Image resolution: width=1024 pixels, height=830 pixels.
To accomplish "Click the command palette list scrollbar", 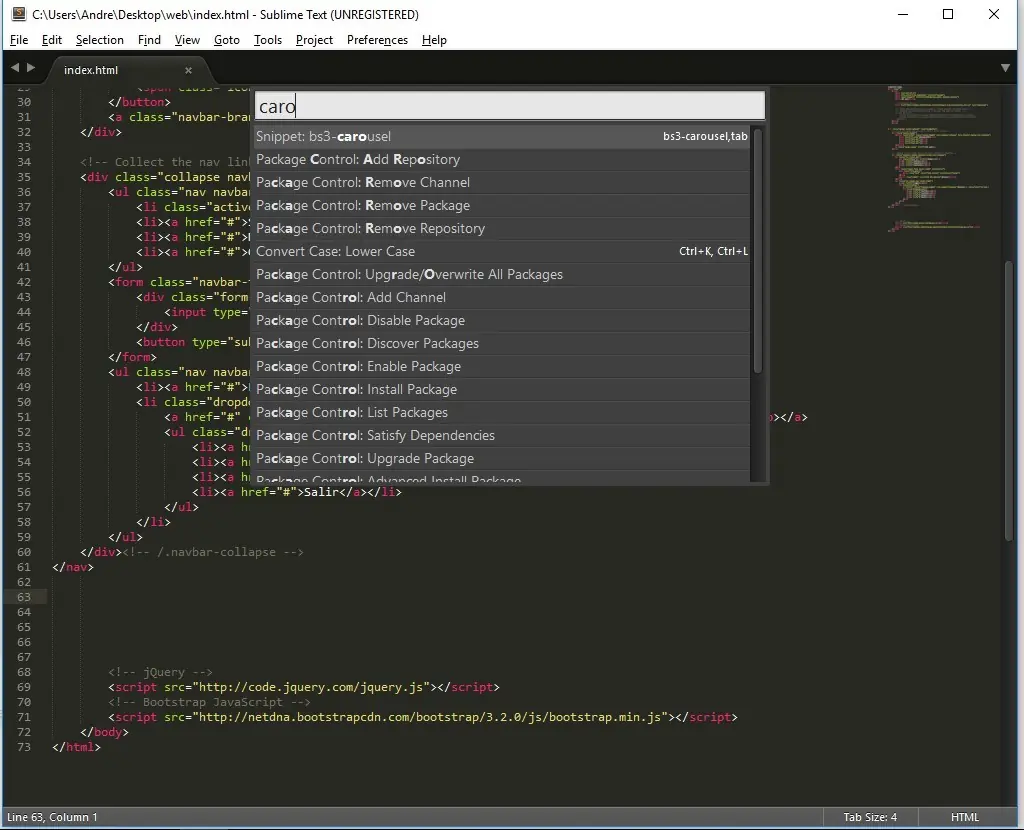I will tap(758, 251).
